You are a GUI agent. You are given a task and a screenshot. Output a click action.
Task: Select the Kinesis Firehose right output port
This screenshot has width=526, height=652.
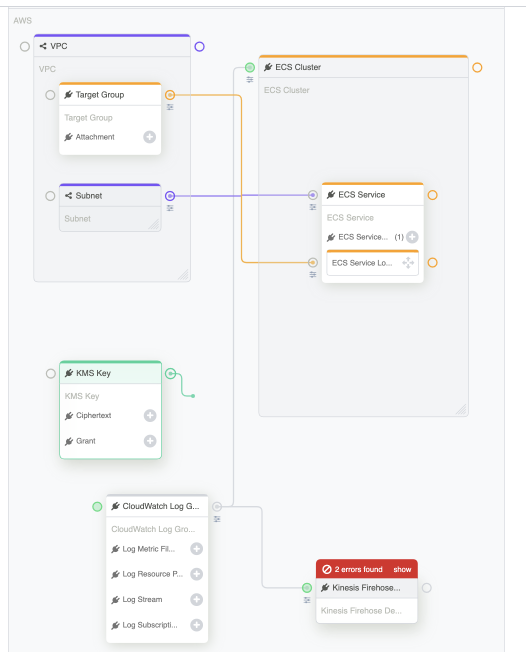pyautogui.click(x=427, y=588)
